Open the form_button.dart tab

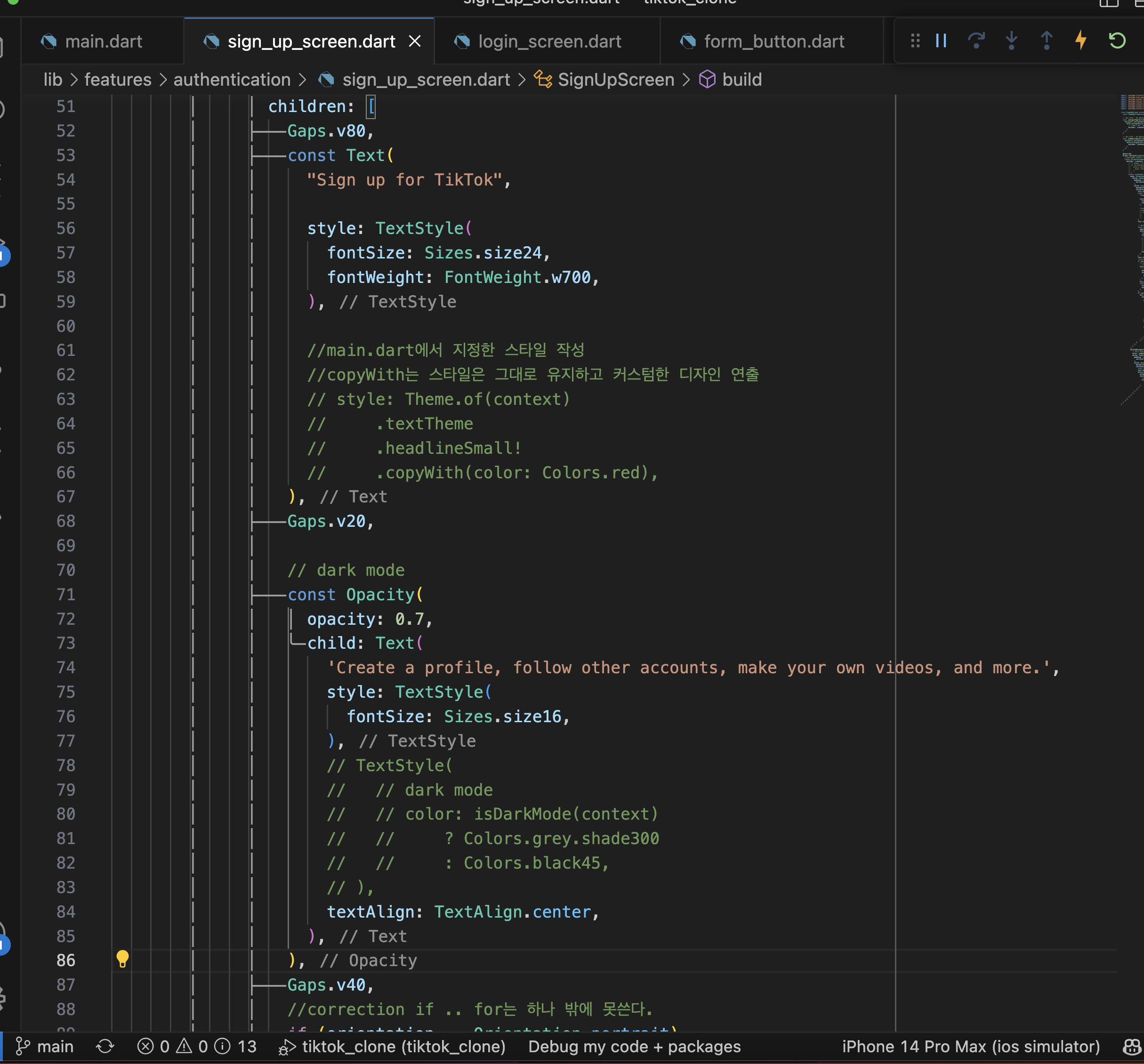773,41
